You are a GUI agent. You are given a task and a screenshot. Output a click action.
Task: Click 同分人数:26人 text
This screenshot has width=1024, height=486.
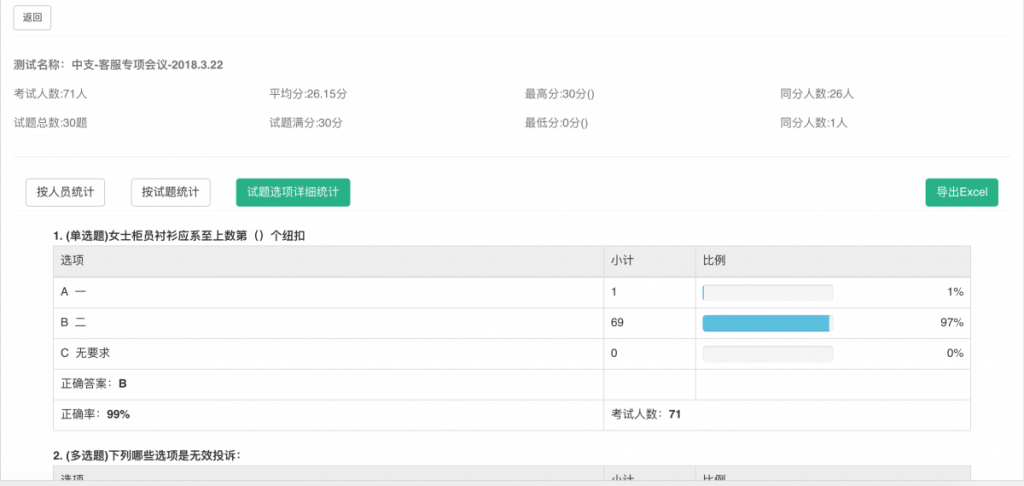[x=817, y=94]
